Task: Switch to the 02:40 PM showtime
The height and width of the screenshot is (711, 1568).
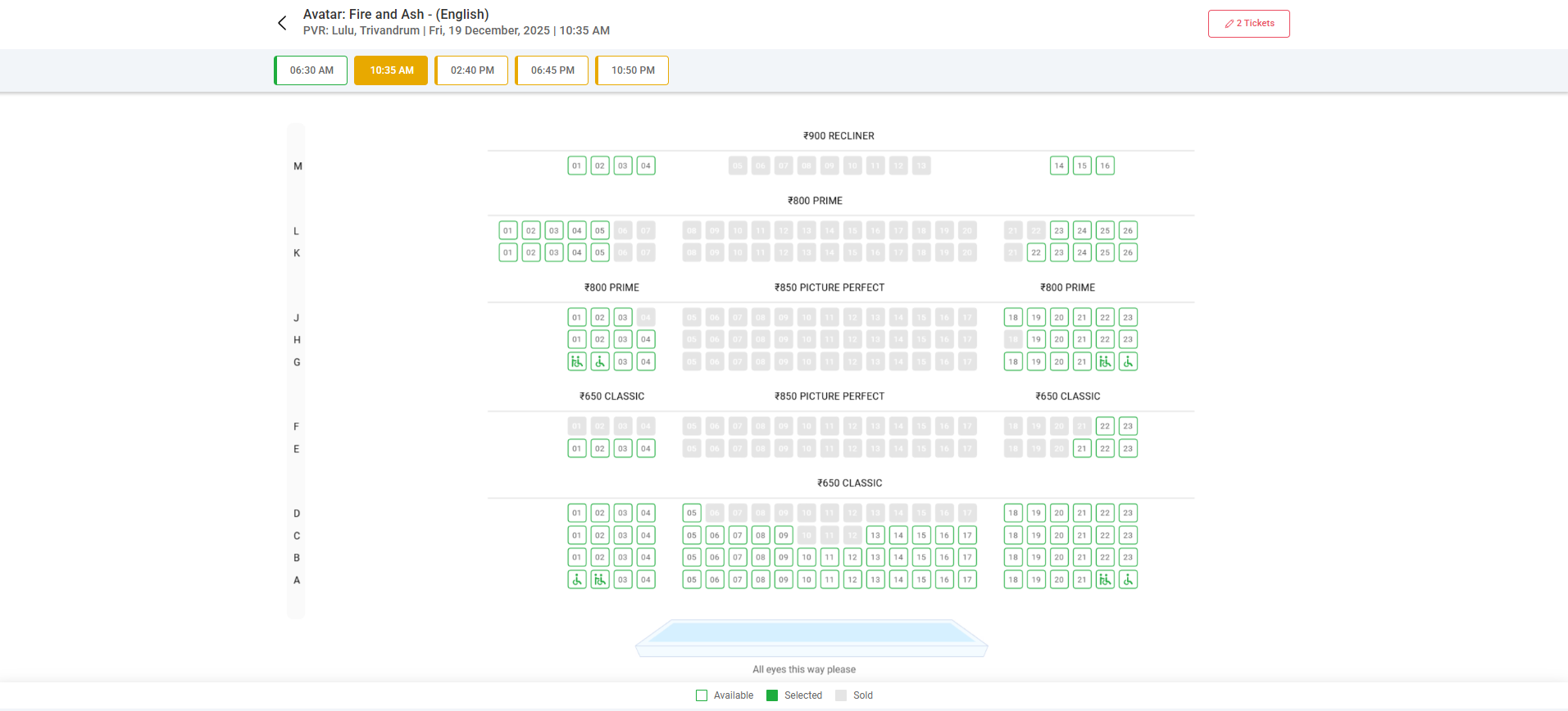Action: [x=472, y=70]
